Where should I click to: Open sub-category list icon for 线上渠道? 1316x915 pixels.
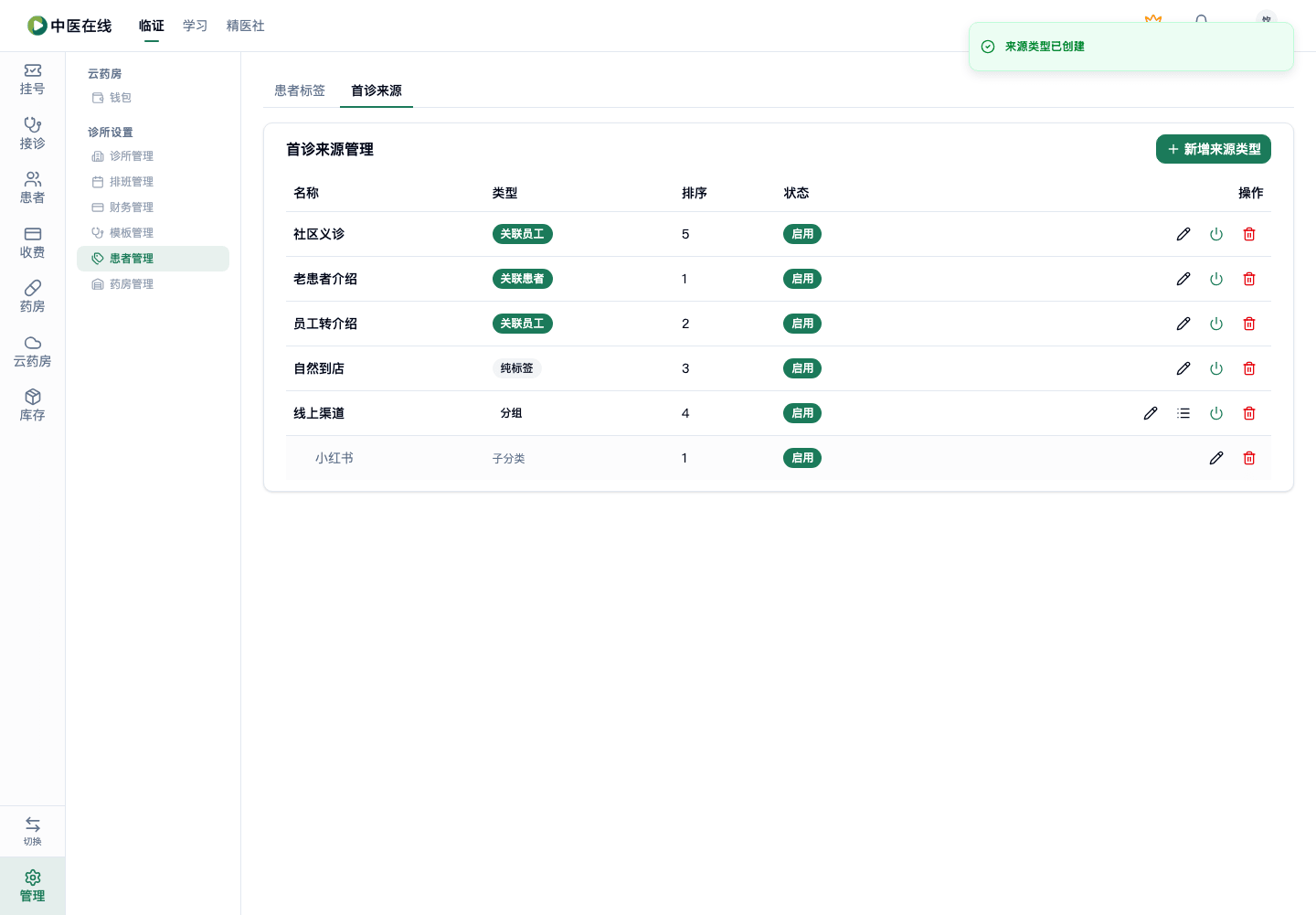pos(1183,413)
